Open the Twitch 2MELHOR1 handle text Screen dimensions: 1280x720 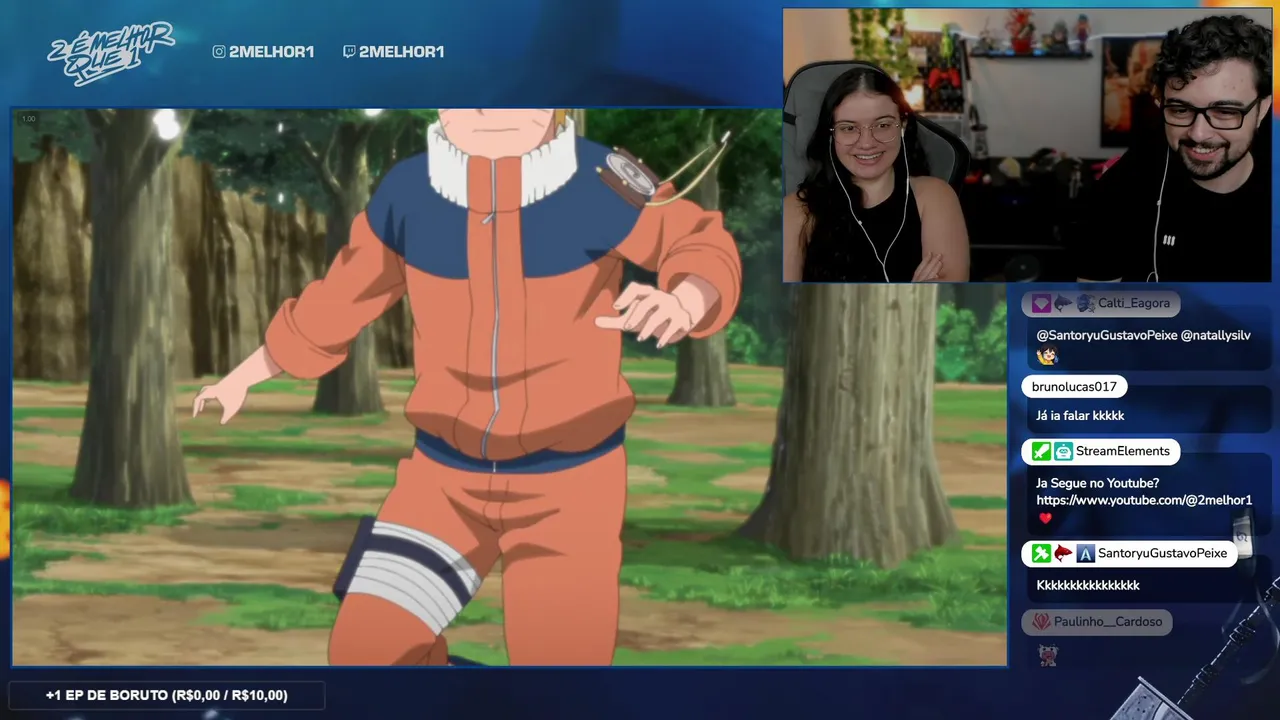click(x=402, y=52)
